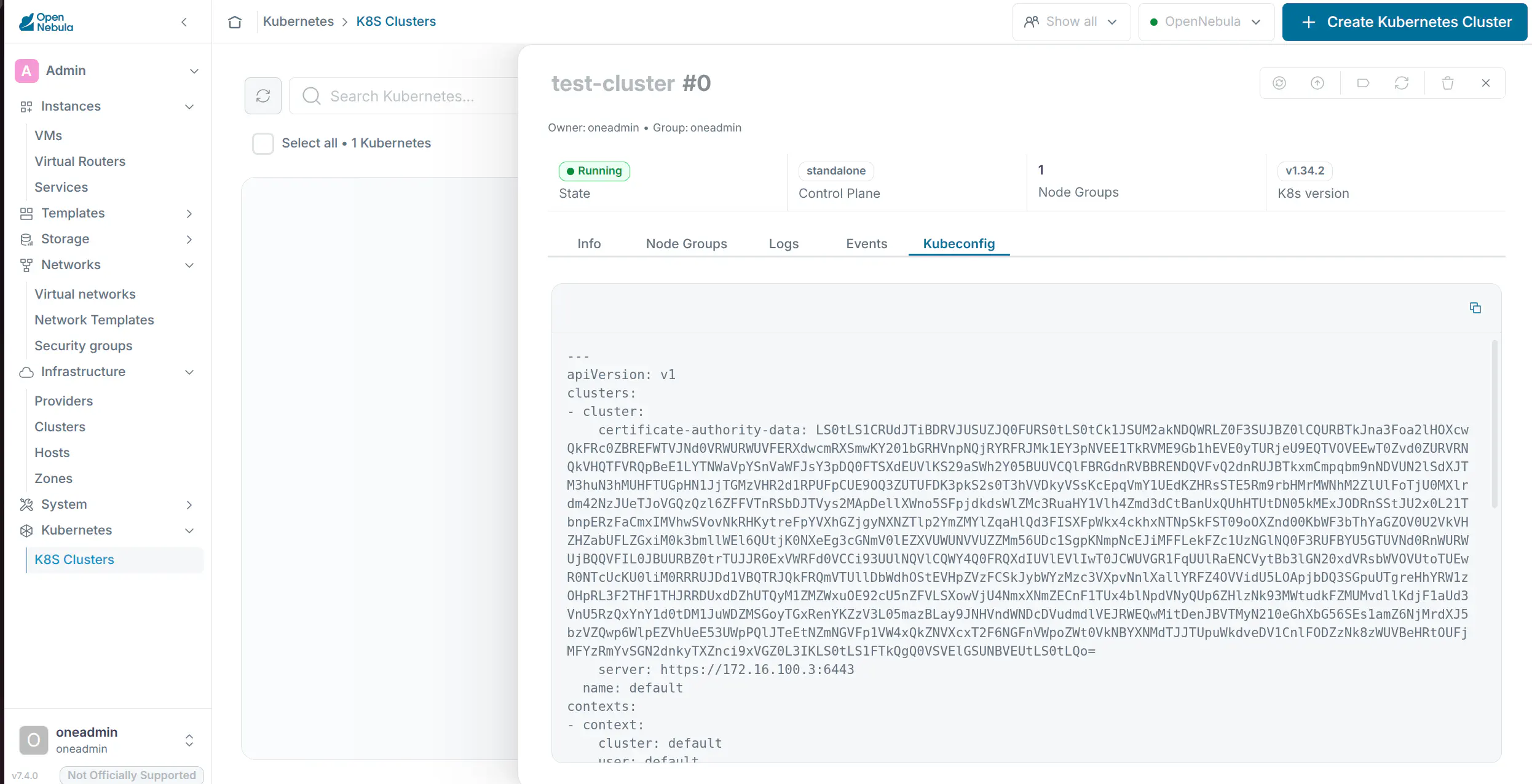Copy kubeconfig with the copy icon
This screenshot has width=1532, height=784.
[x=1475, y=308]
